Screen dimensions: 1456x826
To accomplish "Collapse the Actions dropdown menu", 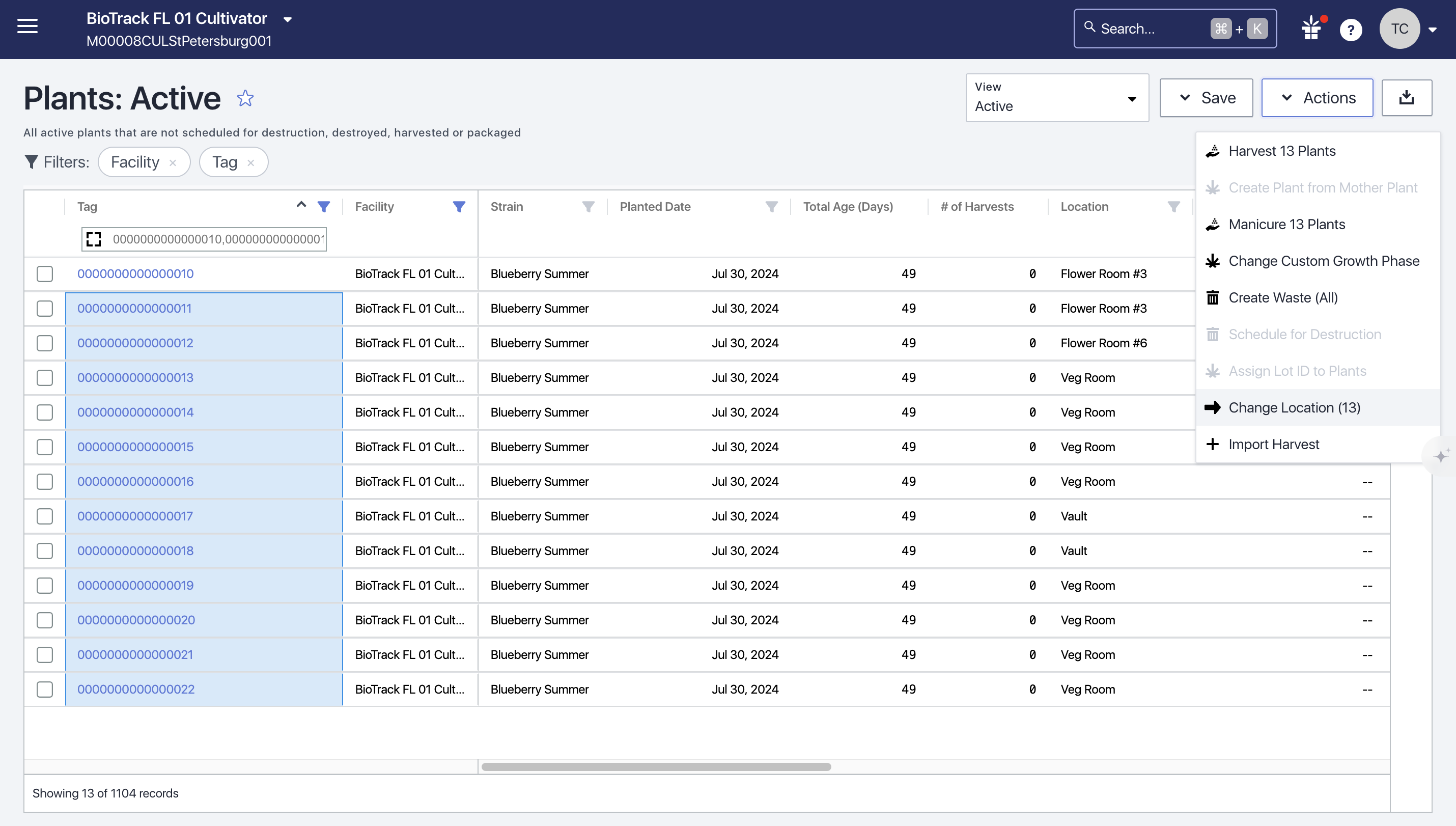I will (x=1317, y=98).
